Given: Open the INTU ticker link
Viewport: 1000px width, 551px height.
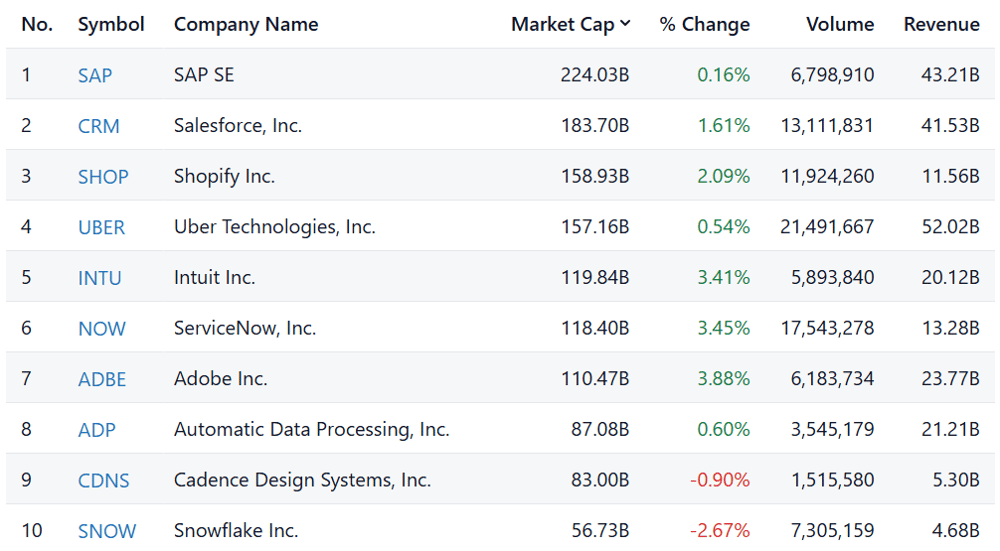Looking at the screenshot, I should tap(99, 278).
